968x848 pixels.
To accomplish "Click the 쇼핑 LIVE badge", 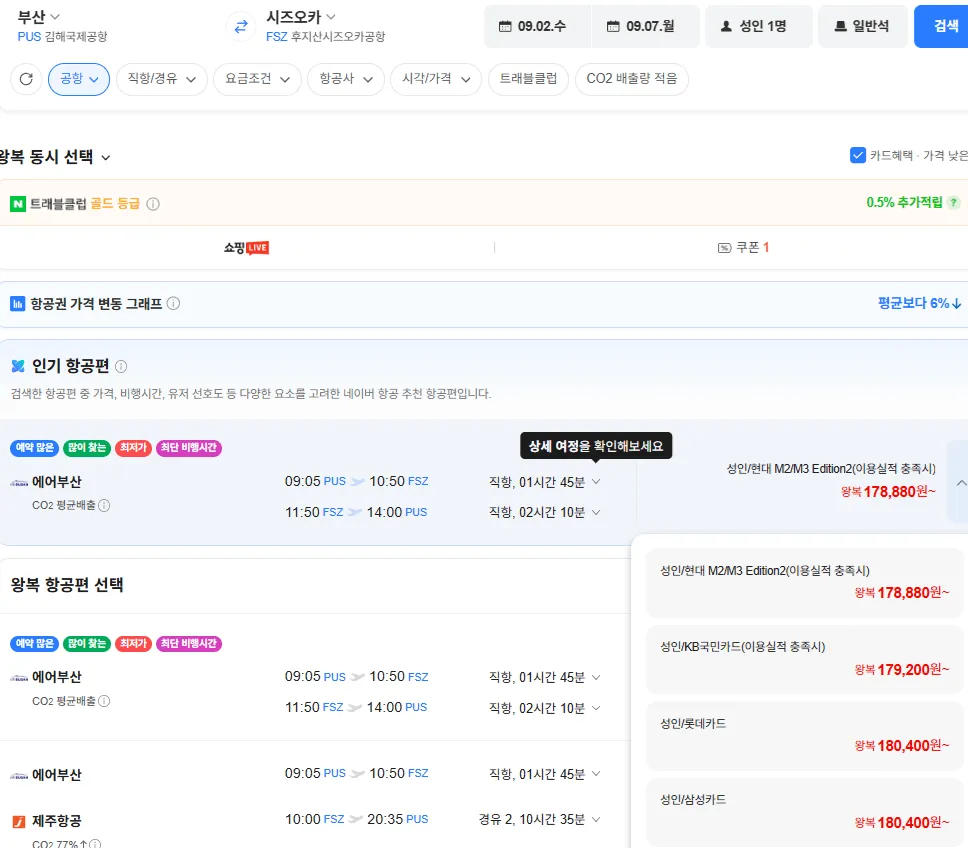I will (x=246, y=248).
